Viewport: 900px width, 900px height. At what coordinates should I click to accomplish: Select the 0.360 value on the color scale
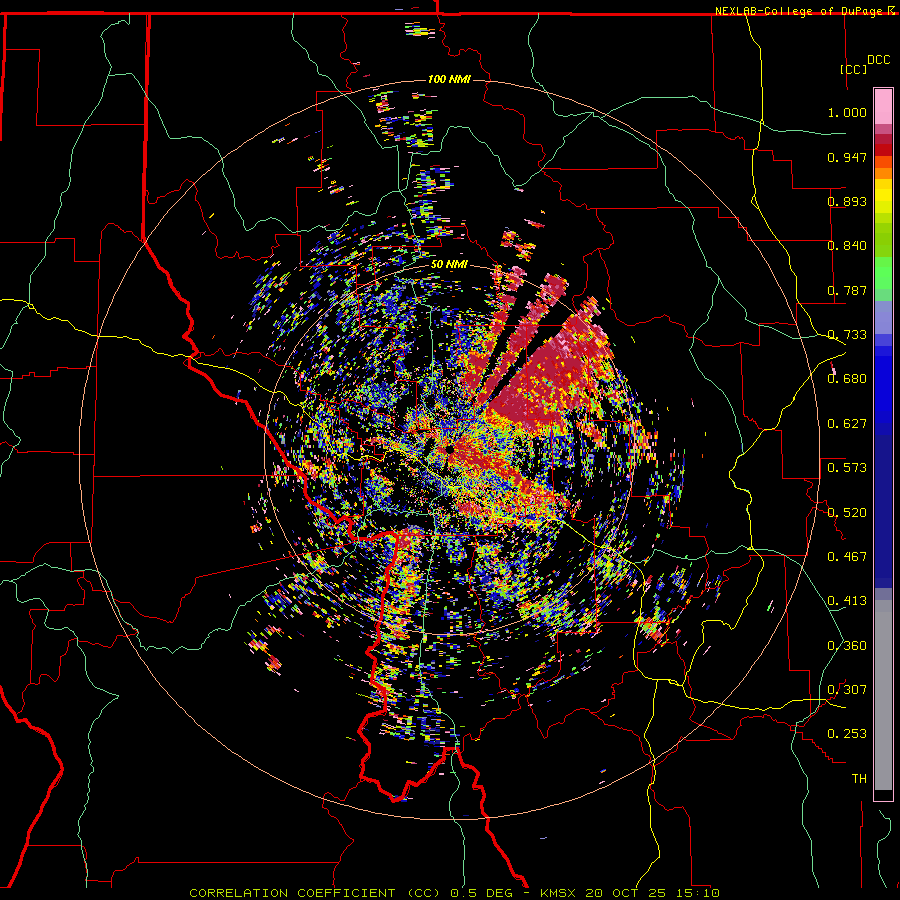847,646
